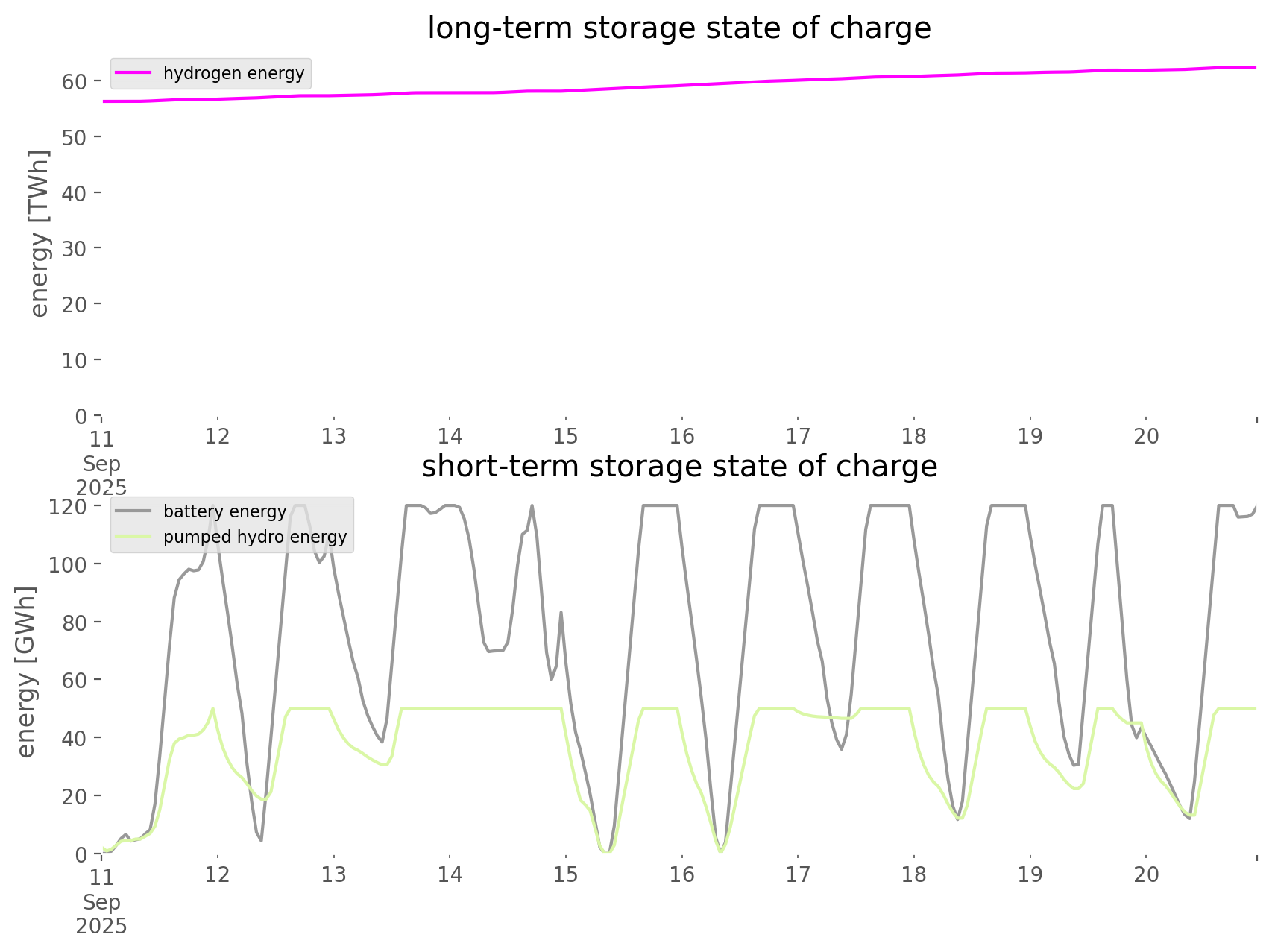Click the 60 tick on the TWh axis

click(75, 81)
